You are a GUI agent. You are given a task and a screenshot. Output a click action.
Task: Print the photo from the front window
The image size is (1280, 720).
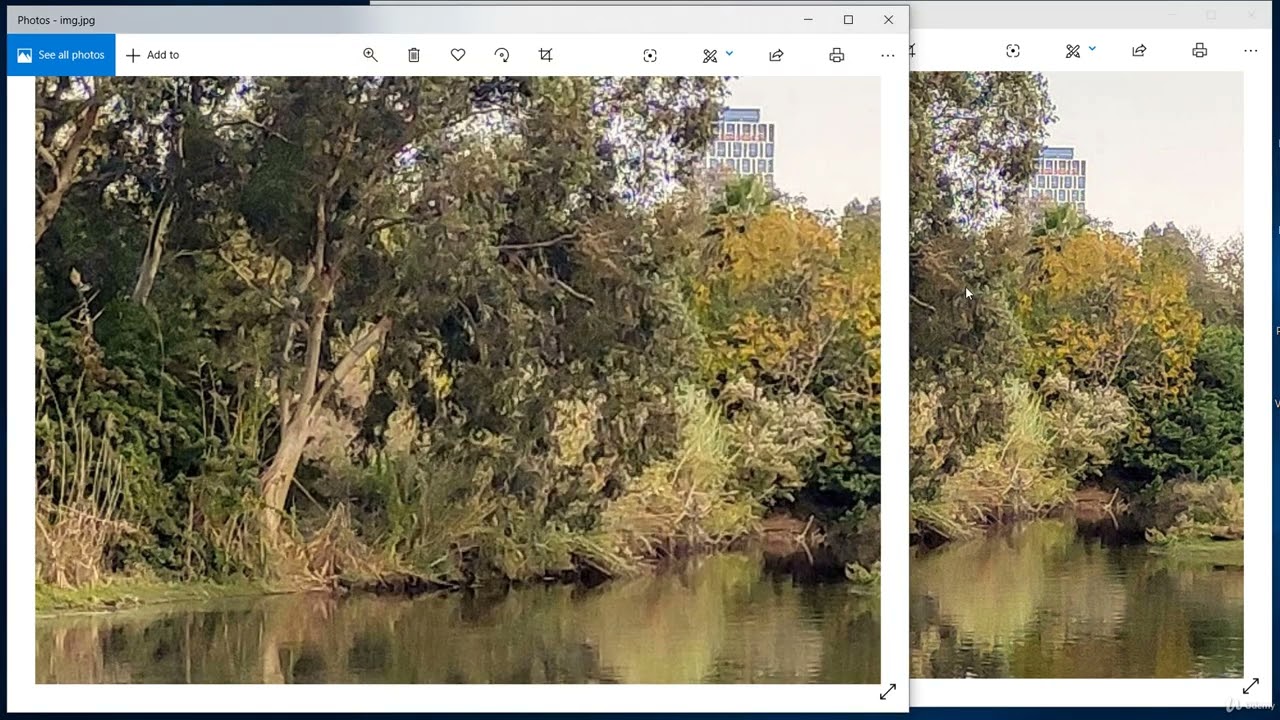click(x=837, y=55)
